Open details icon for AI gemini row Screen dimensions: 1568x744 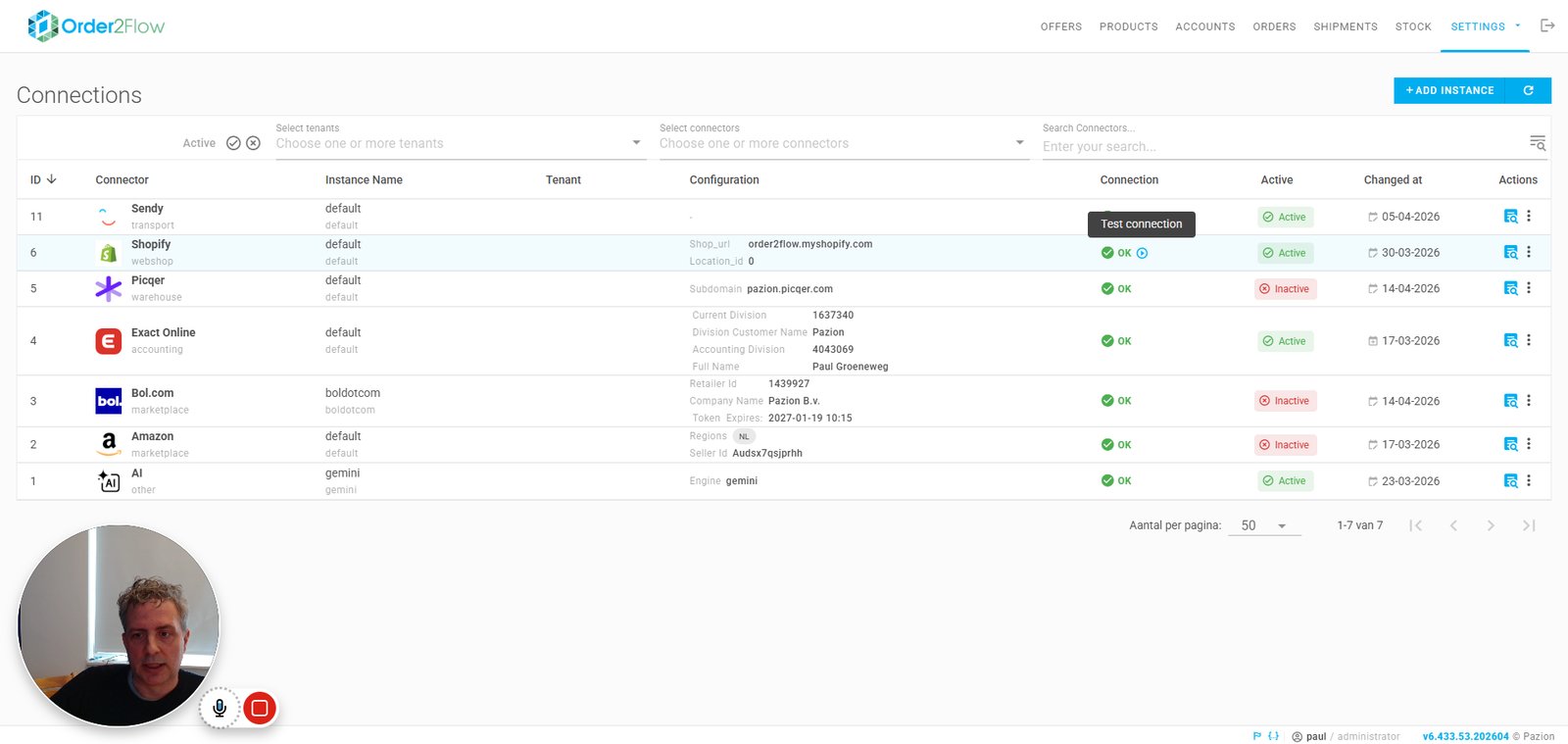[1510, 481]
